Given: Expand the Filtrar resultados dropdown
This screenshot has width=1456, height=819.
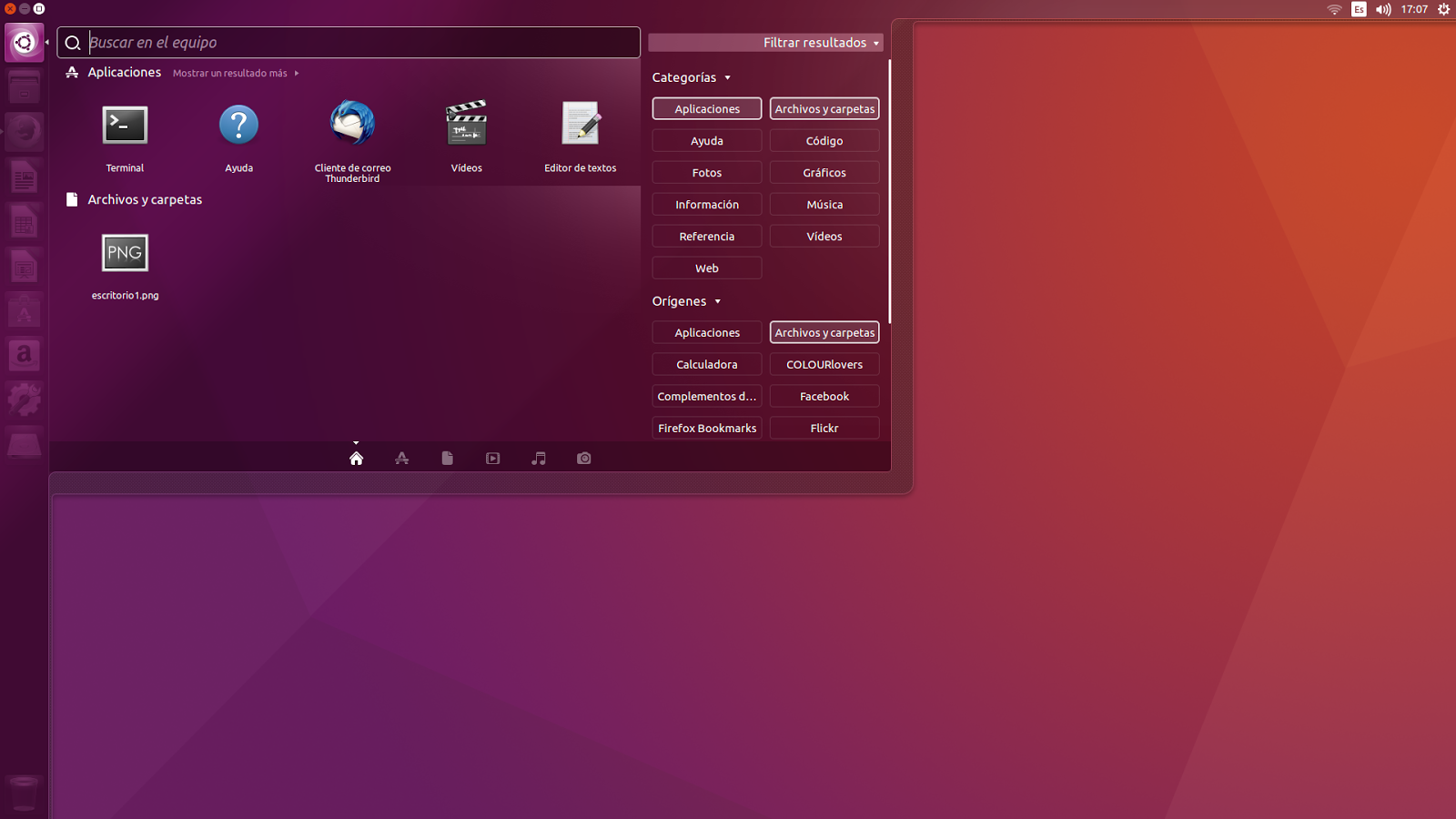Looking at the screenshot, I should tap(814, 42).
